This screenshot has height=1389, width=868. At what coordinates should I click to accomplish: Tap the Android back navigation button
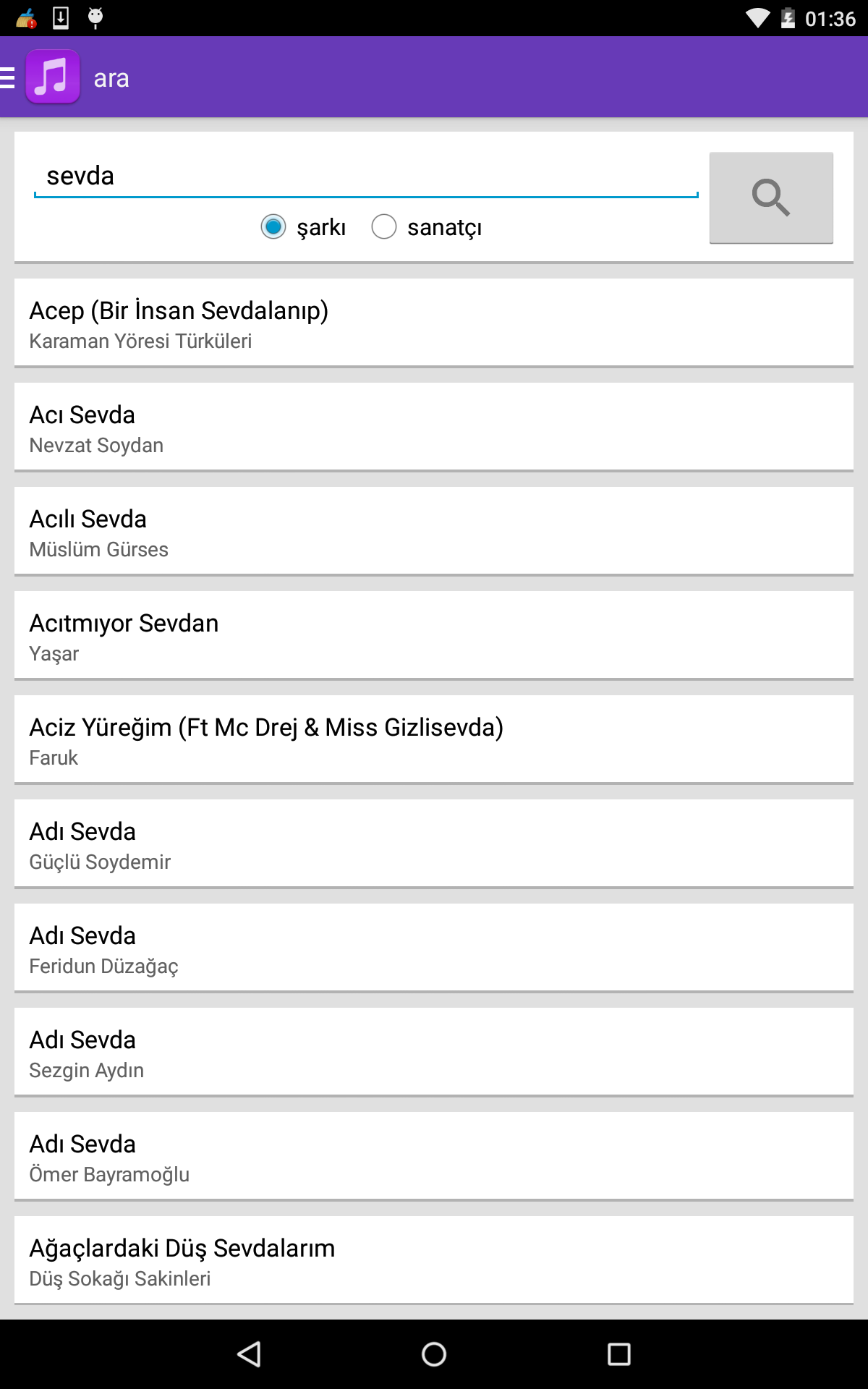click(x=249, y=1354)
